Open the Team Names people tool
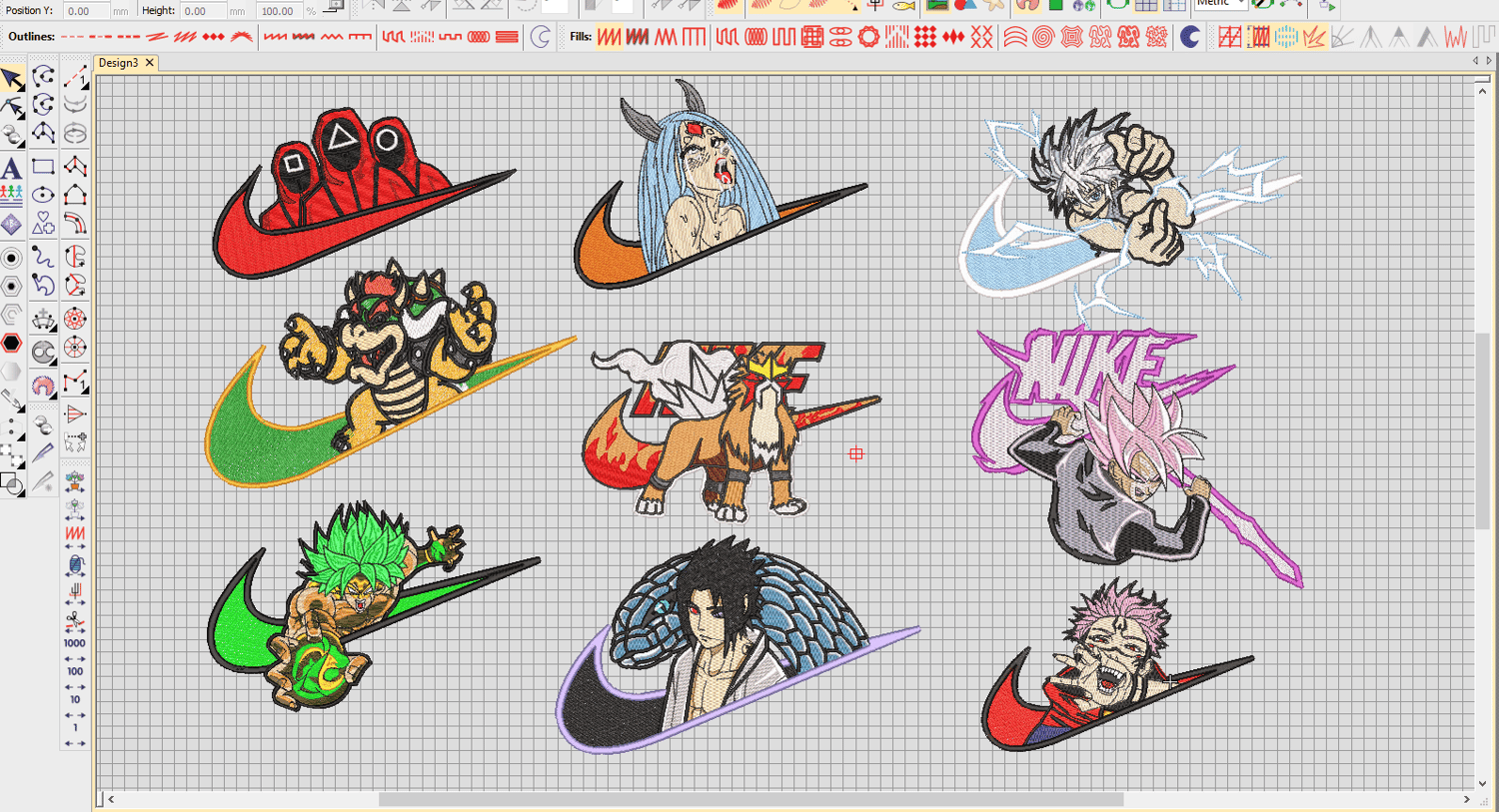This screenshot has height=812, width=1499. [12, 195]
